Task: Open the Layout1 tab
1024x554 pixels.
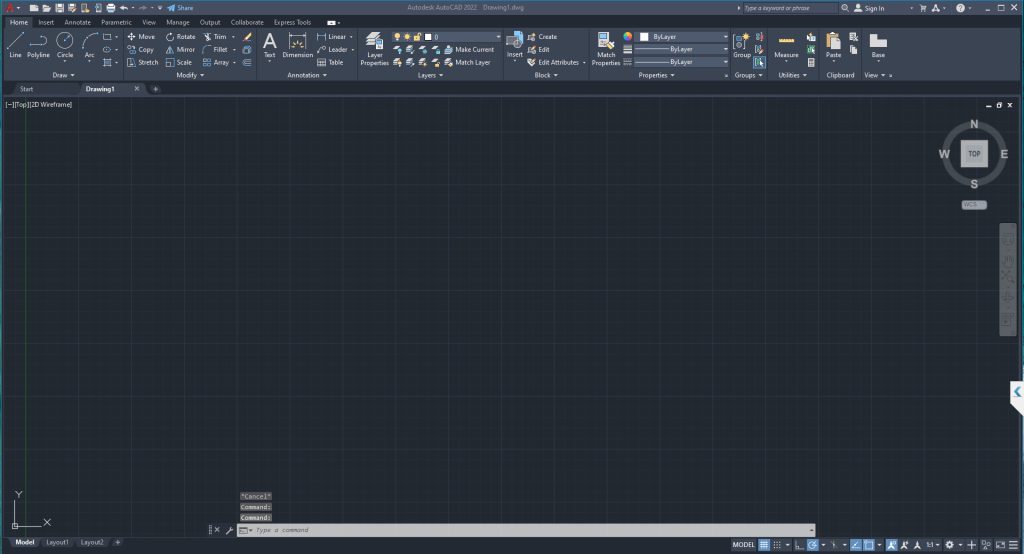Action: point(58,542)
